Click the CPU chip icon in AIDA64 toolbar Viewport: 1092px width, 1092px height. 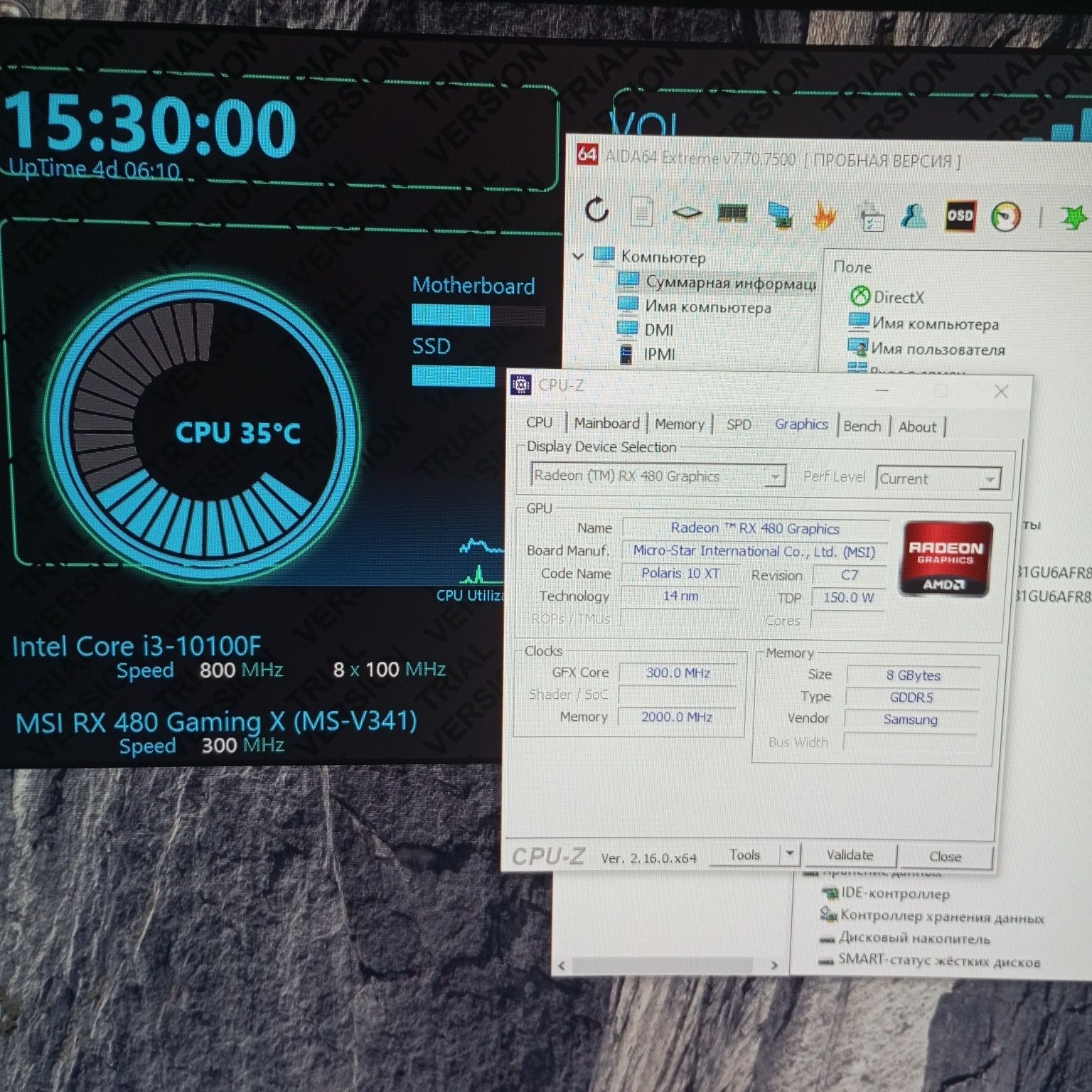(x=687, y=213)
